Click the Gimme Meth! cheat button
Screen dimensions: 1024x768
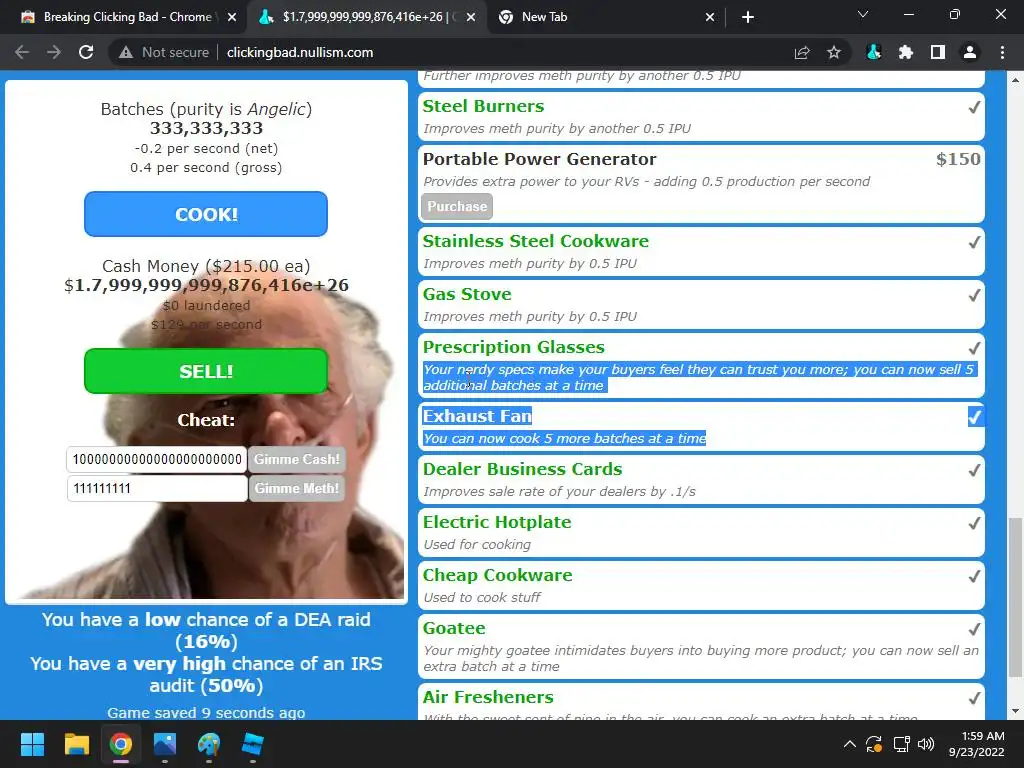click(x=296, y=488)
